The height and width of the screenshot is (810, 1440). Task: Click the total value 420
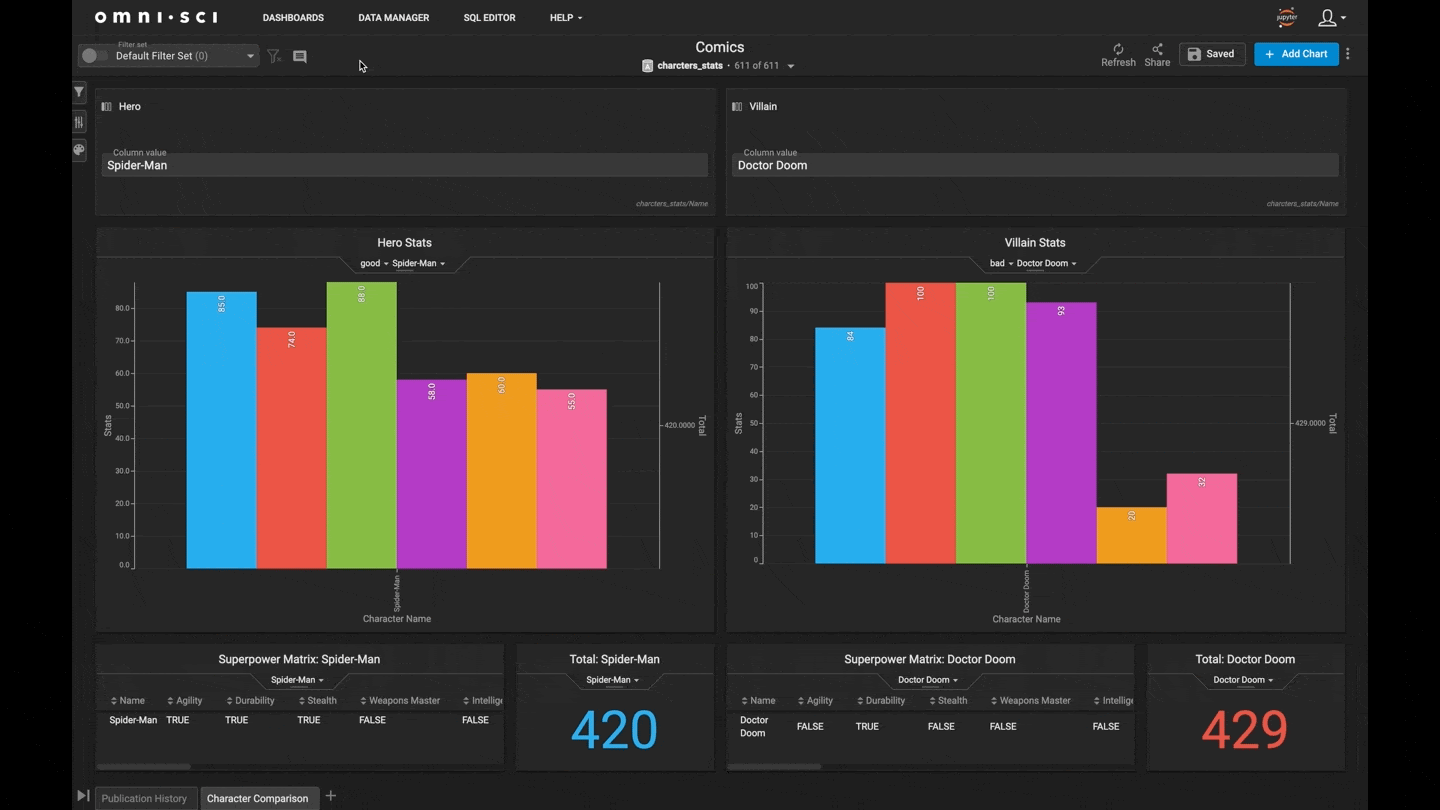pyautogui.click(x=614, y=730)
